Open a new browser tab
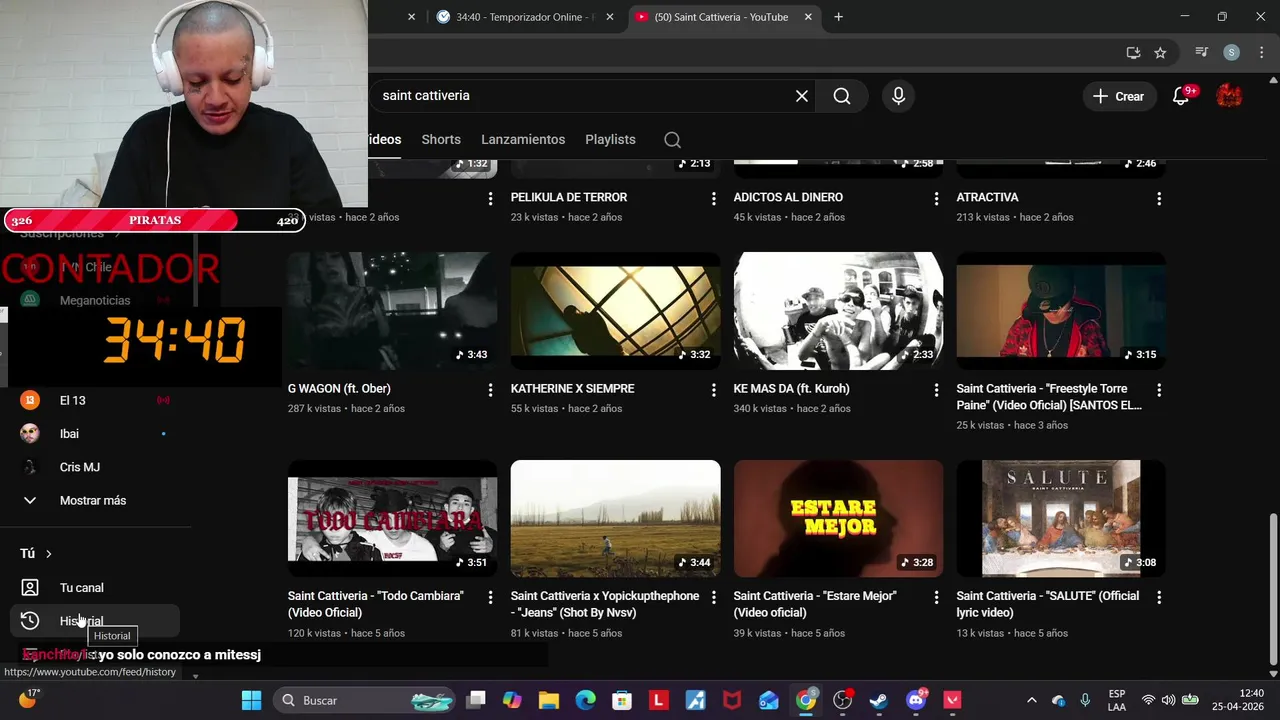The height and width of the screenshot is (720, 1280). pos(838,17)
